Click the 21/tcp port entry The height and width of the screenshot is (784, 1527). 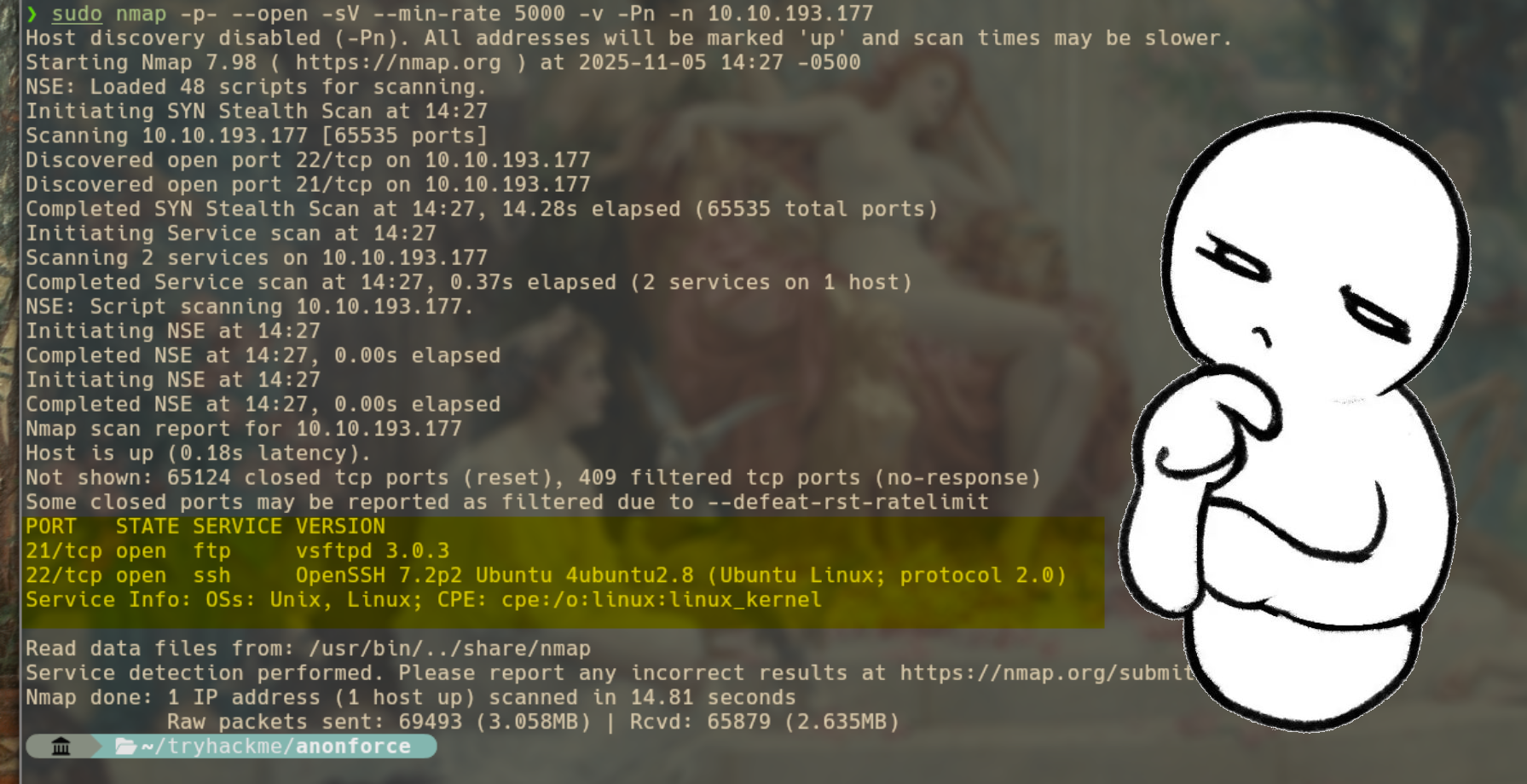[x=64, y=551]
